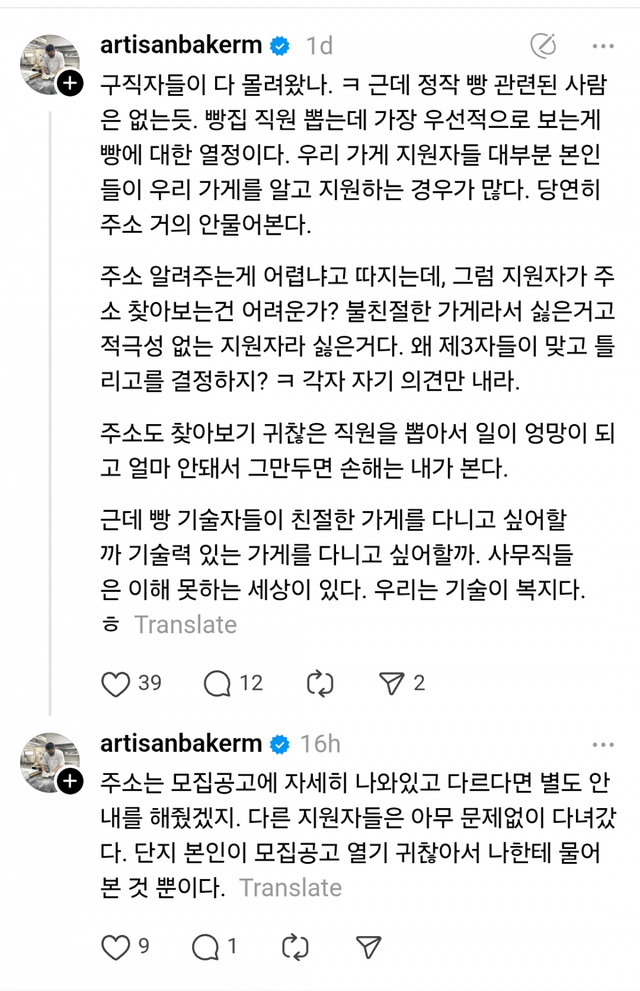Translate the second reply post
This screenshot has width=640, height=991.
[290, 888]
